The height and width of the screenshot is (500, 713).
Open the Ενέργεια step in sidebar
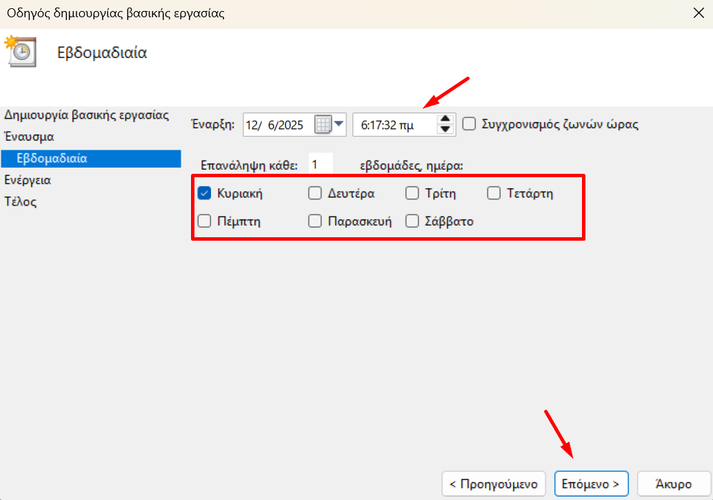point(28,180)
